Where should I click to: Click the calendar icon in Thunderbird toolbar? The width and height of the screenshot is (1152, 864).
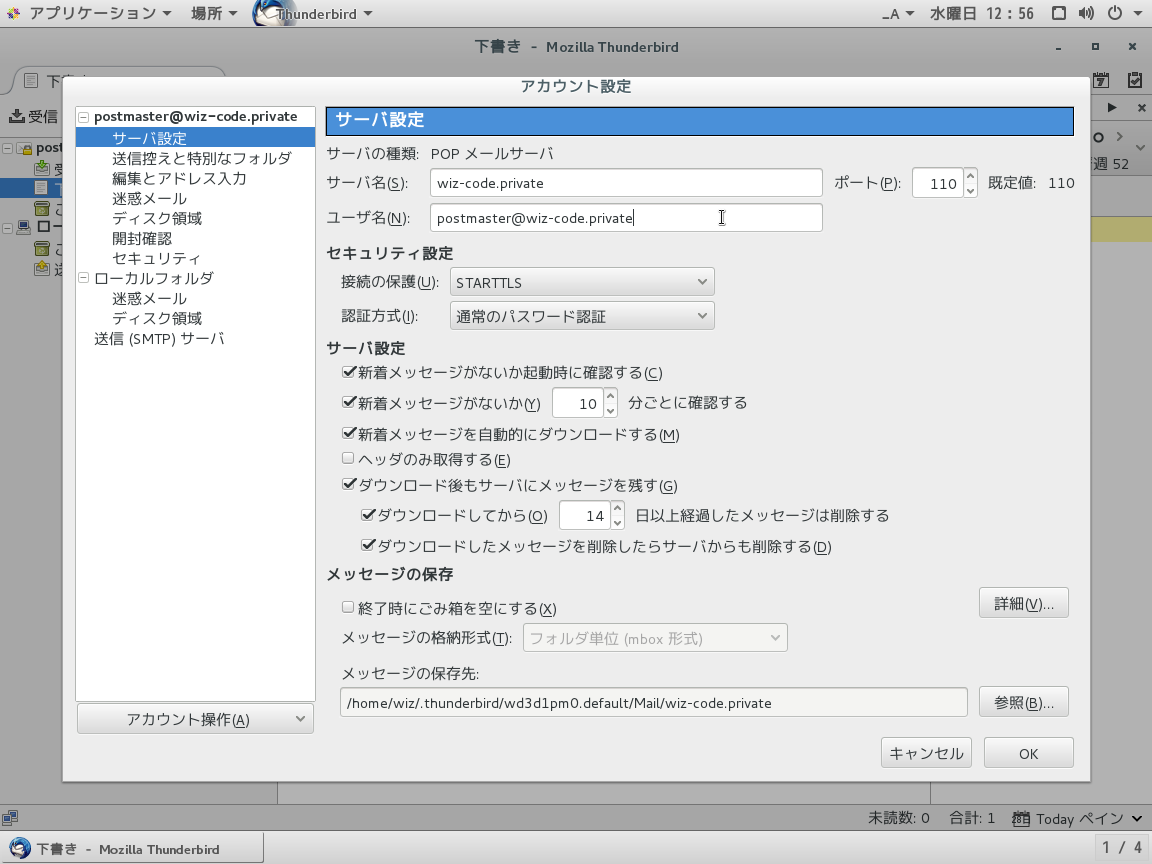pyautogui.click(x=1101, y=80)
